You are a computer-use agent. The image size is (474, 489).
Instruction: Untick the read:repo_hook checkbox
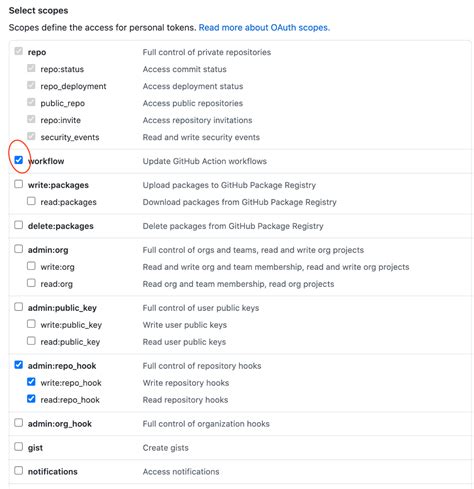pyautogui.click(x=31, y=399)
